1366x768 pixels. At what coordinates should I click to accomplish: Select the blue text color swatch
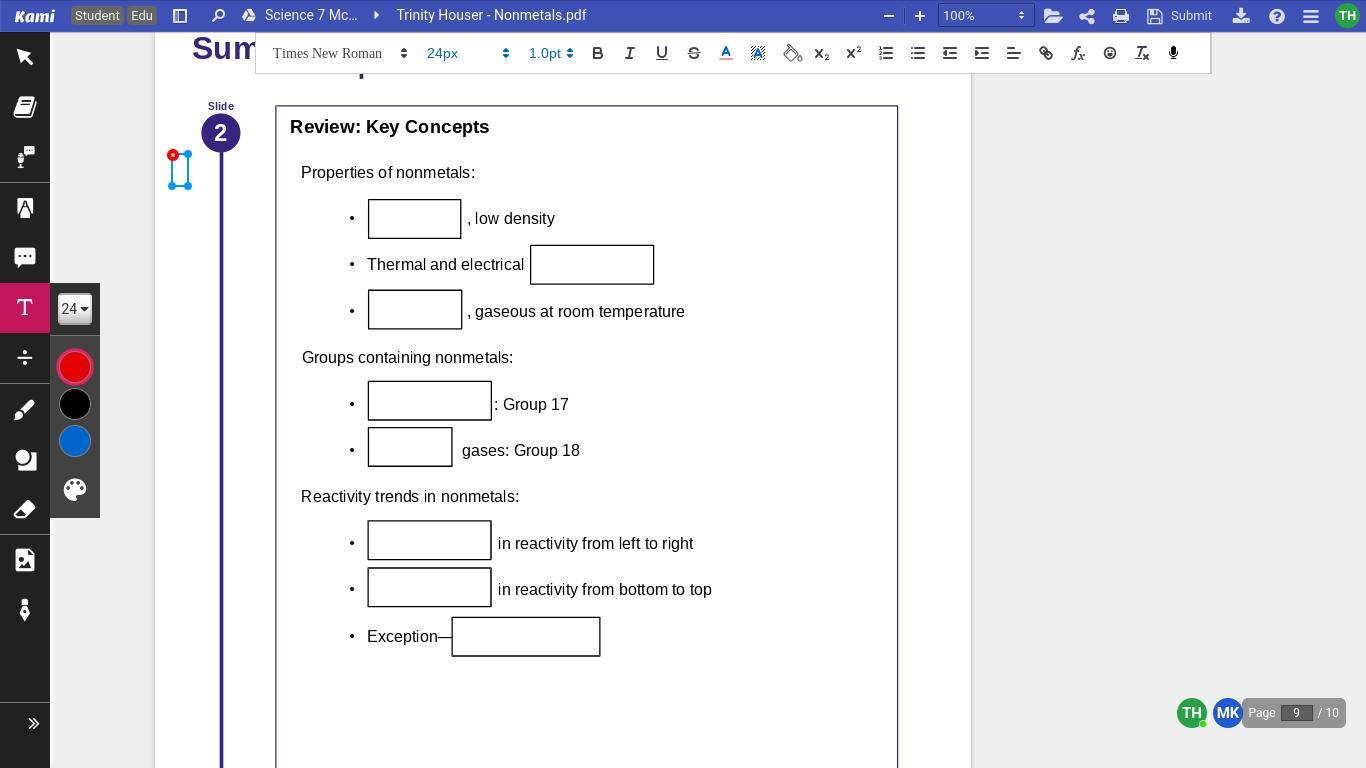[x=75, y=441]
